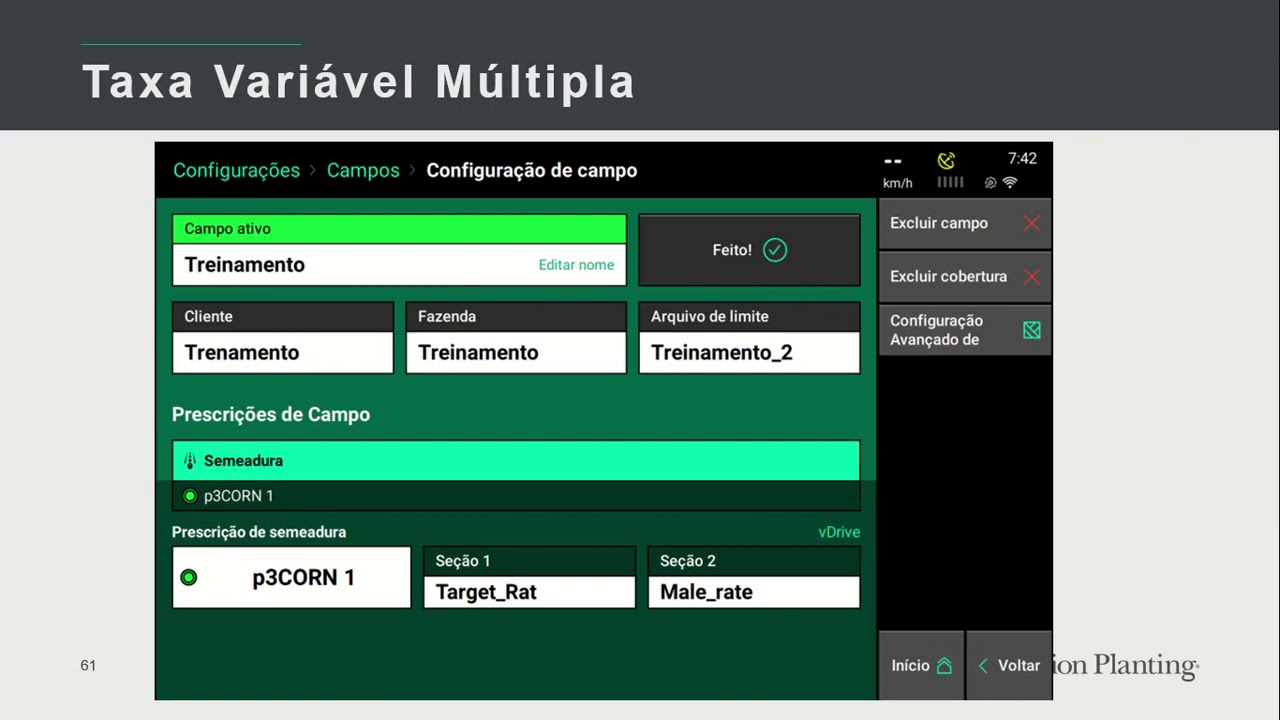Open the Fazenda field Treinamento
Image resolution: width=1280 pixels, height=720 pixels.
pos(516,338)
